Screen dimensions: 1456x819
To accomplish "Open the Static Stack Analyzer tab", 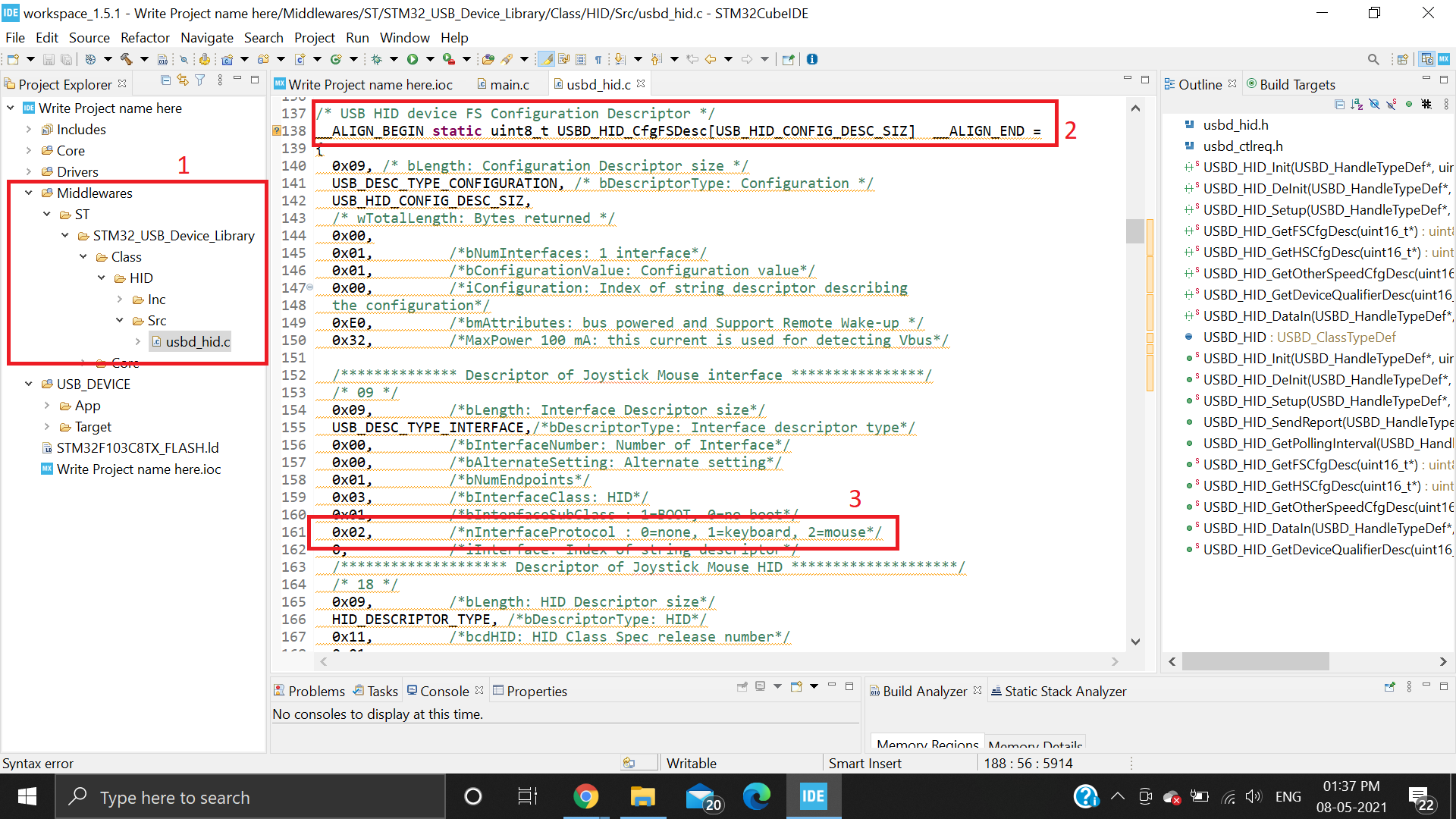I will 1063,691.
